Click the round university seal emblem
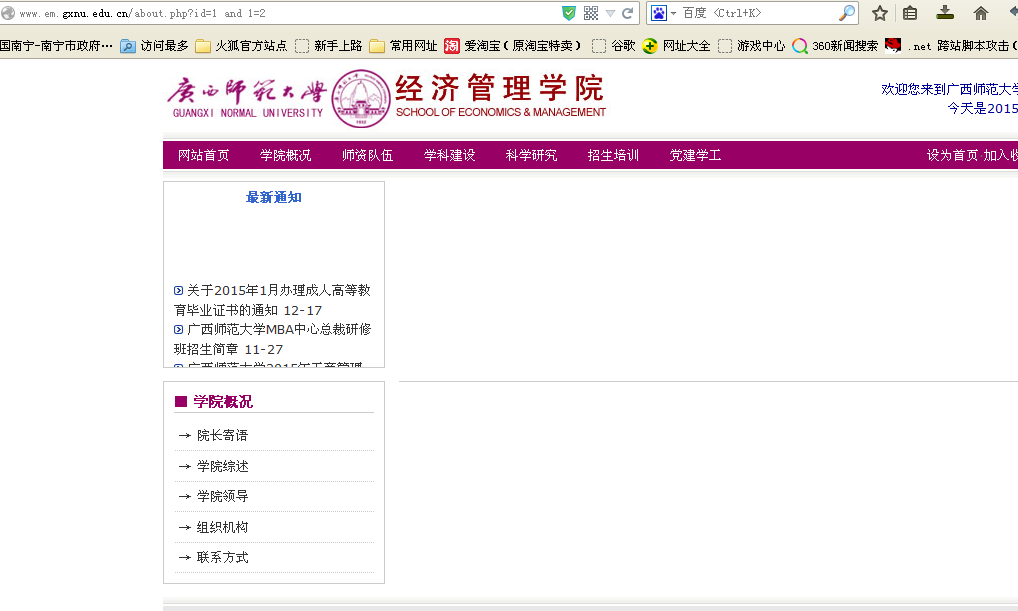 (x=361, y=99)
